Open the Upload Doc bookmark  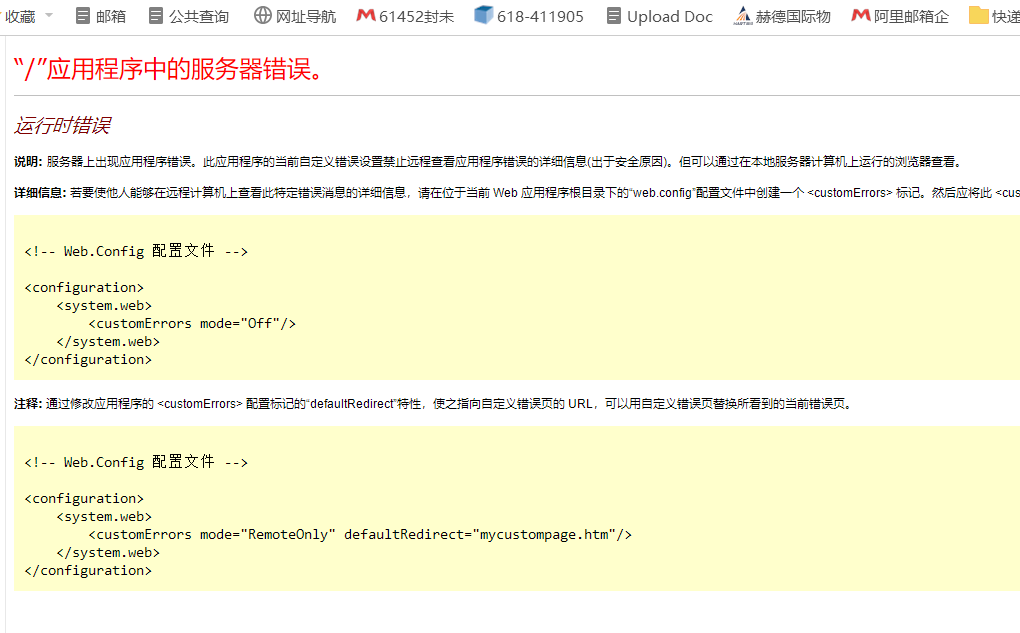660,16
